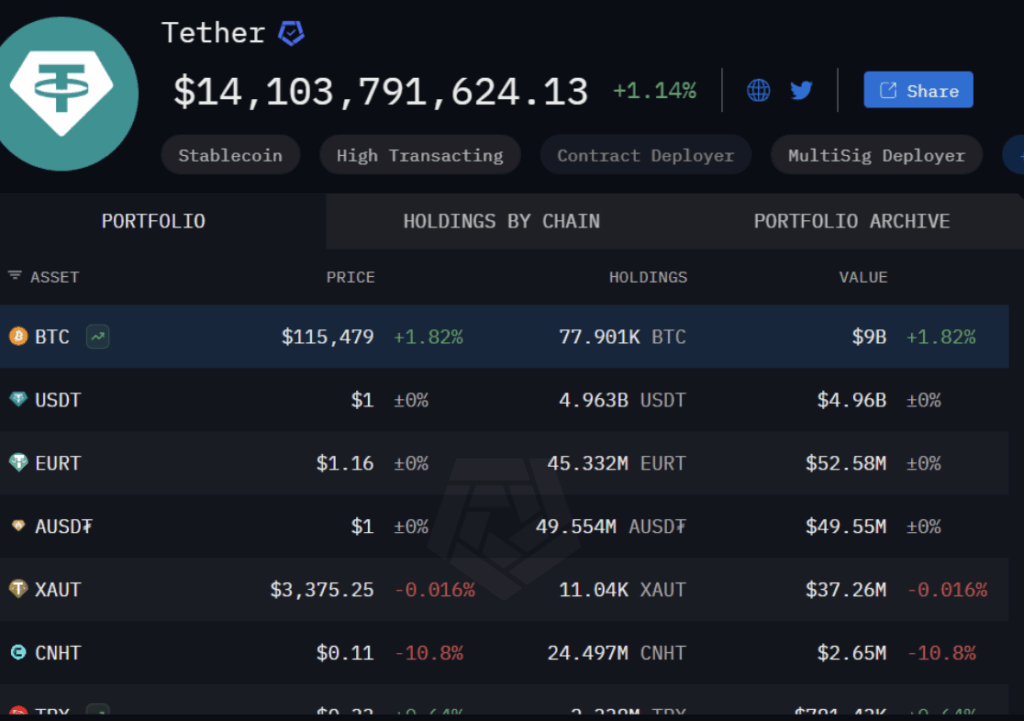Toggle the MultiSig Deployer tag

876,155
